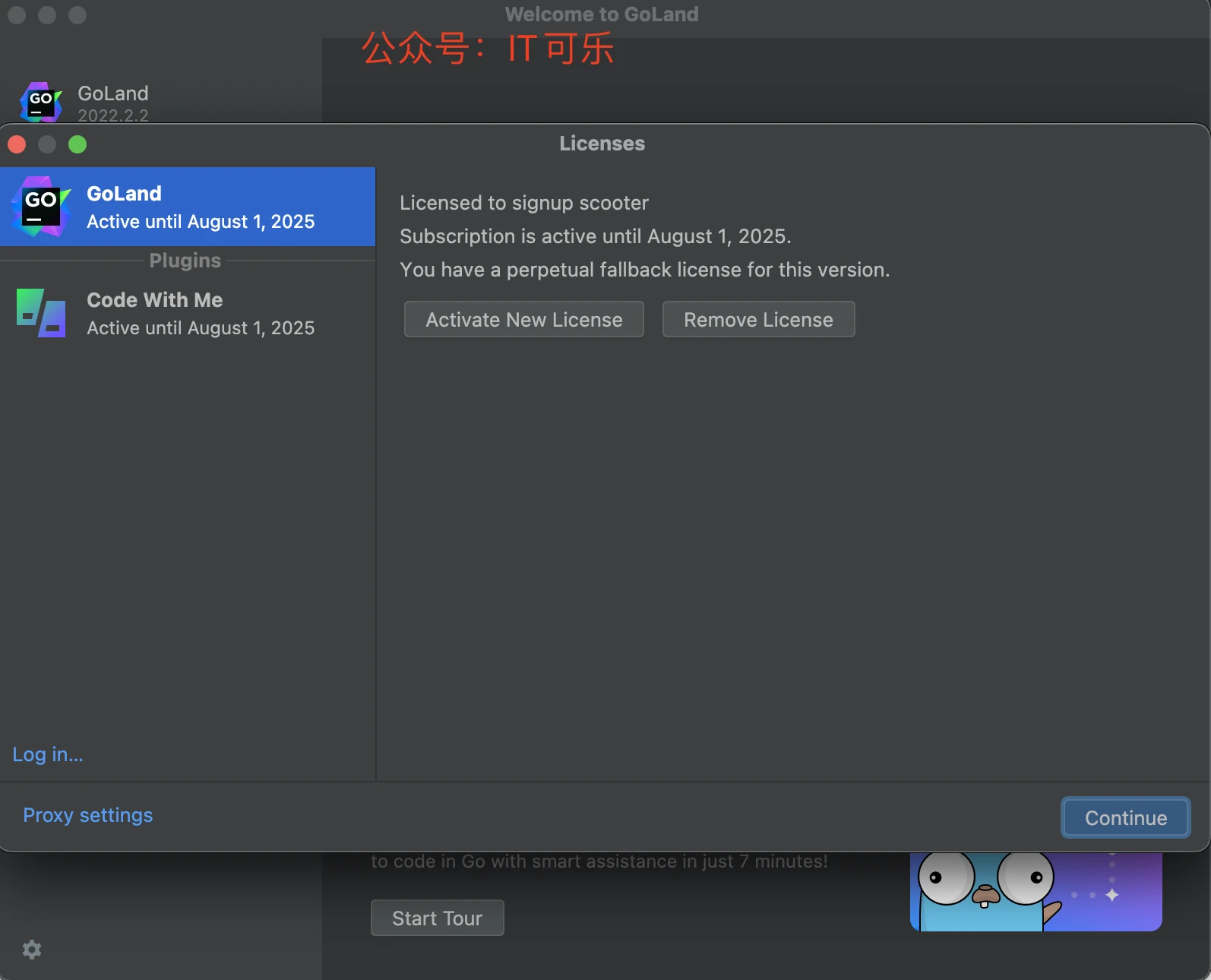Open the Log in... link
The height and width of the screenshot is (980, 1211).
(x=48, y=754)
